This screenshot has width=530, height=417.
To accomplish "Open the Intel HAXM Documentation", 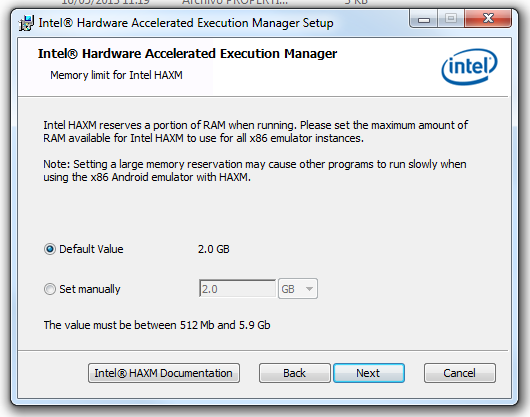I will coord(164,373).
